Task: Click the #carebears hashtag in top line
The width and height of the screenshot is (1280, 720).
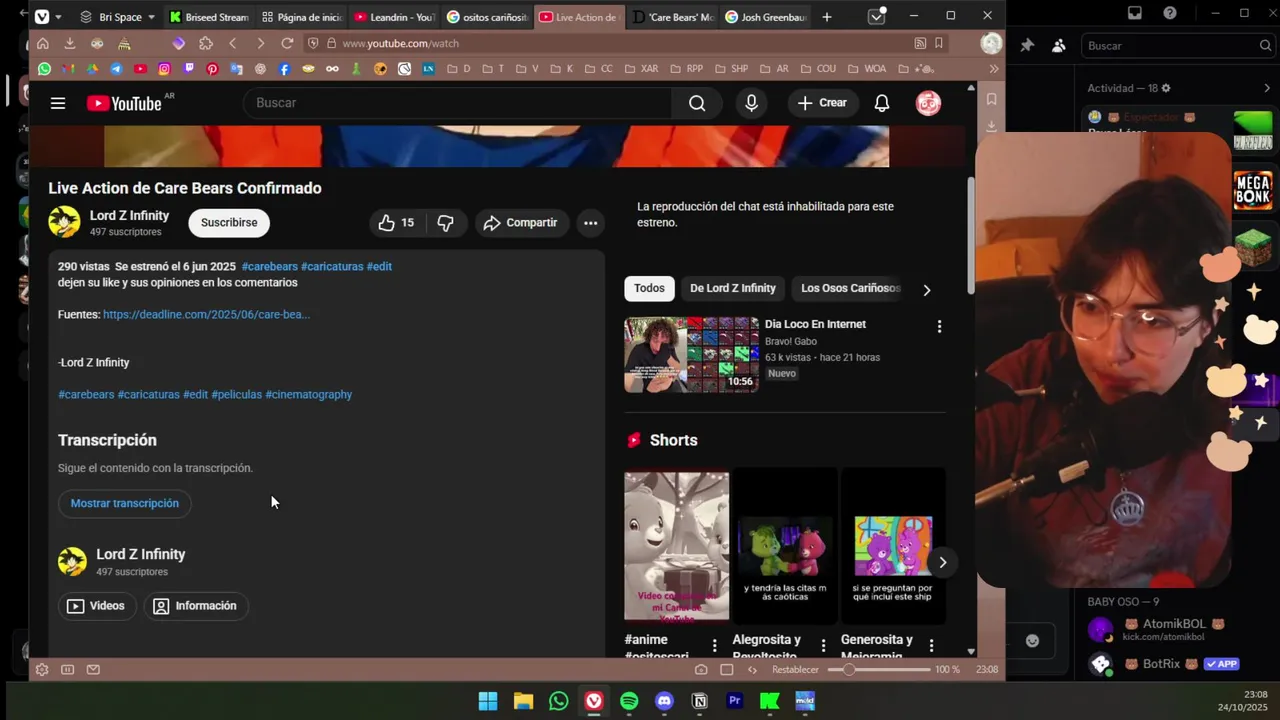Action: (270, 266)
